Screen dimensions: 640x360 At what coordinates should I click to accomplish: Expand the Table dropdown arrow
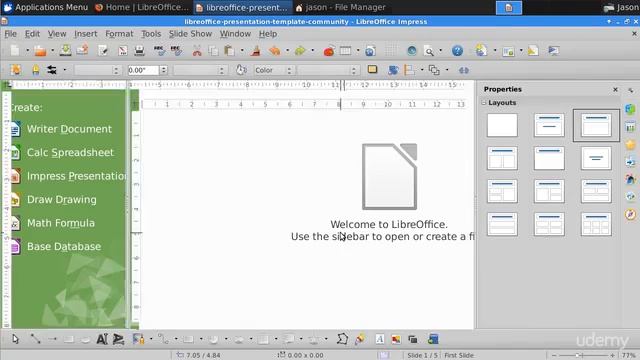(358, 51)
